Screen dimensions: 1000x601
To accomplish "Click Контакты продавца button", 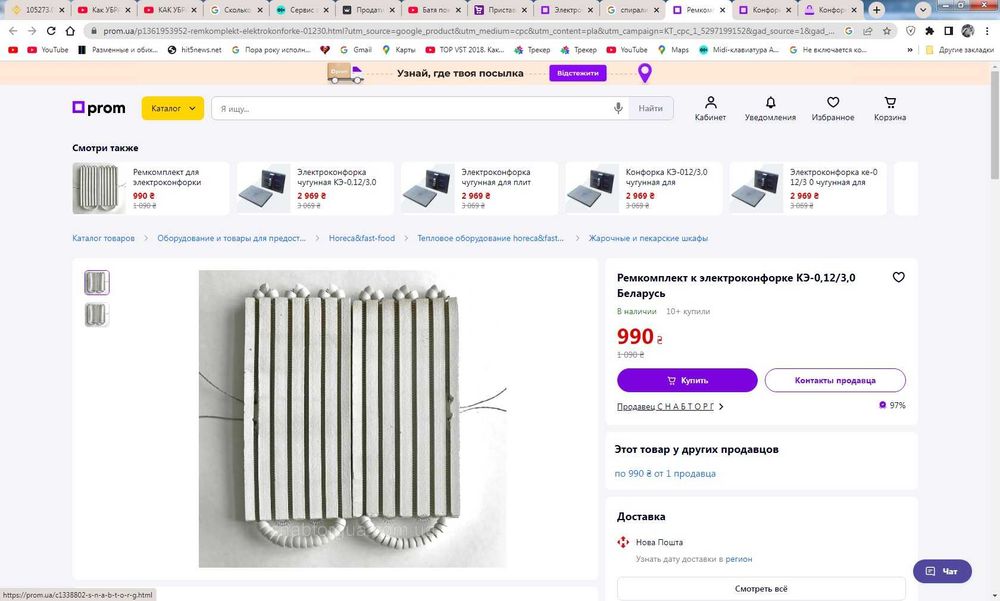I will coord(835,380).
